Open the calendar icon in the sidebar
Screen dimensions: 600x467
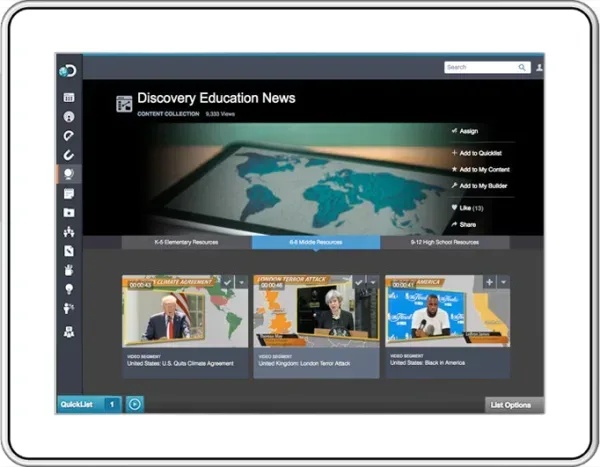[69, 98]
